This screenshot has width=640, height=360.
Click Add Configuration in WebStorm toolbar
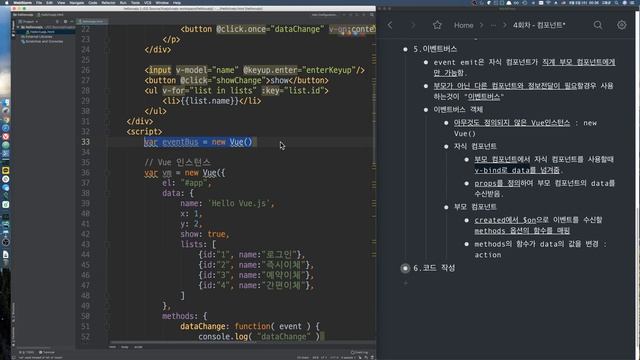click(324, 15)
